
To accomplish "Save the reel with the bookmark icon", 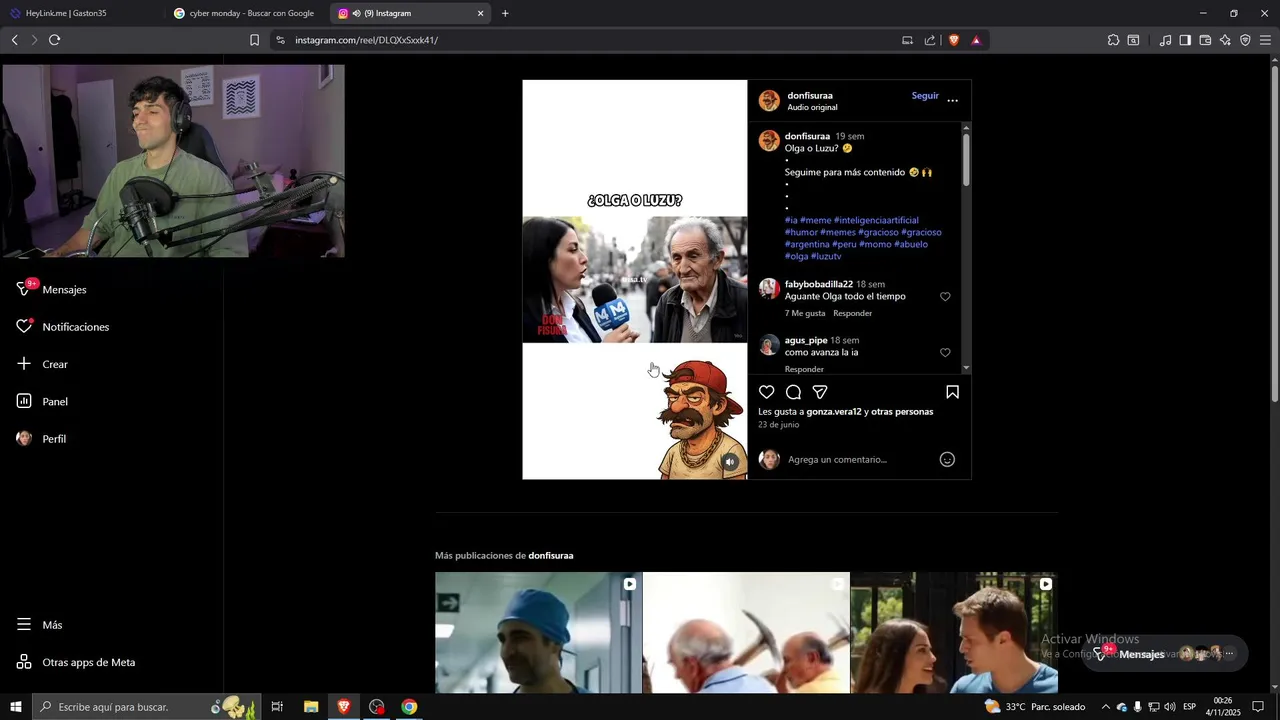I will point(952,392).
